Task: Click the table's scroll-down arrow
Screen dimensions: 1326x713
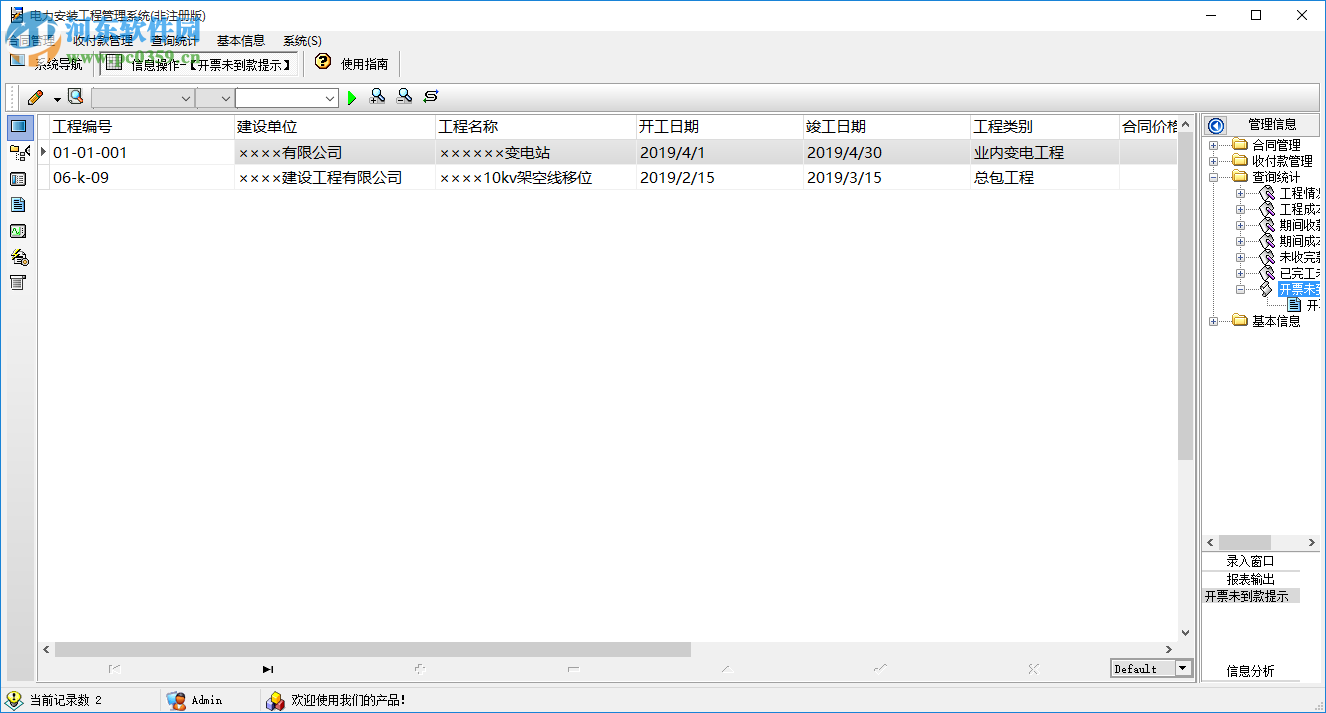Action: pyautogui.click(x=1186, y=633)
